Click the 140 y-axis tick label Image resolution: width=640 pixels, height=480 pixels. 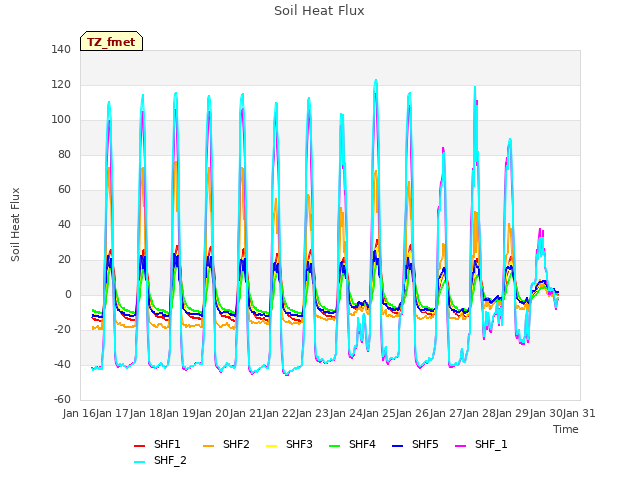pyautogui.click(x=61, y=49)
